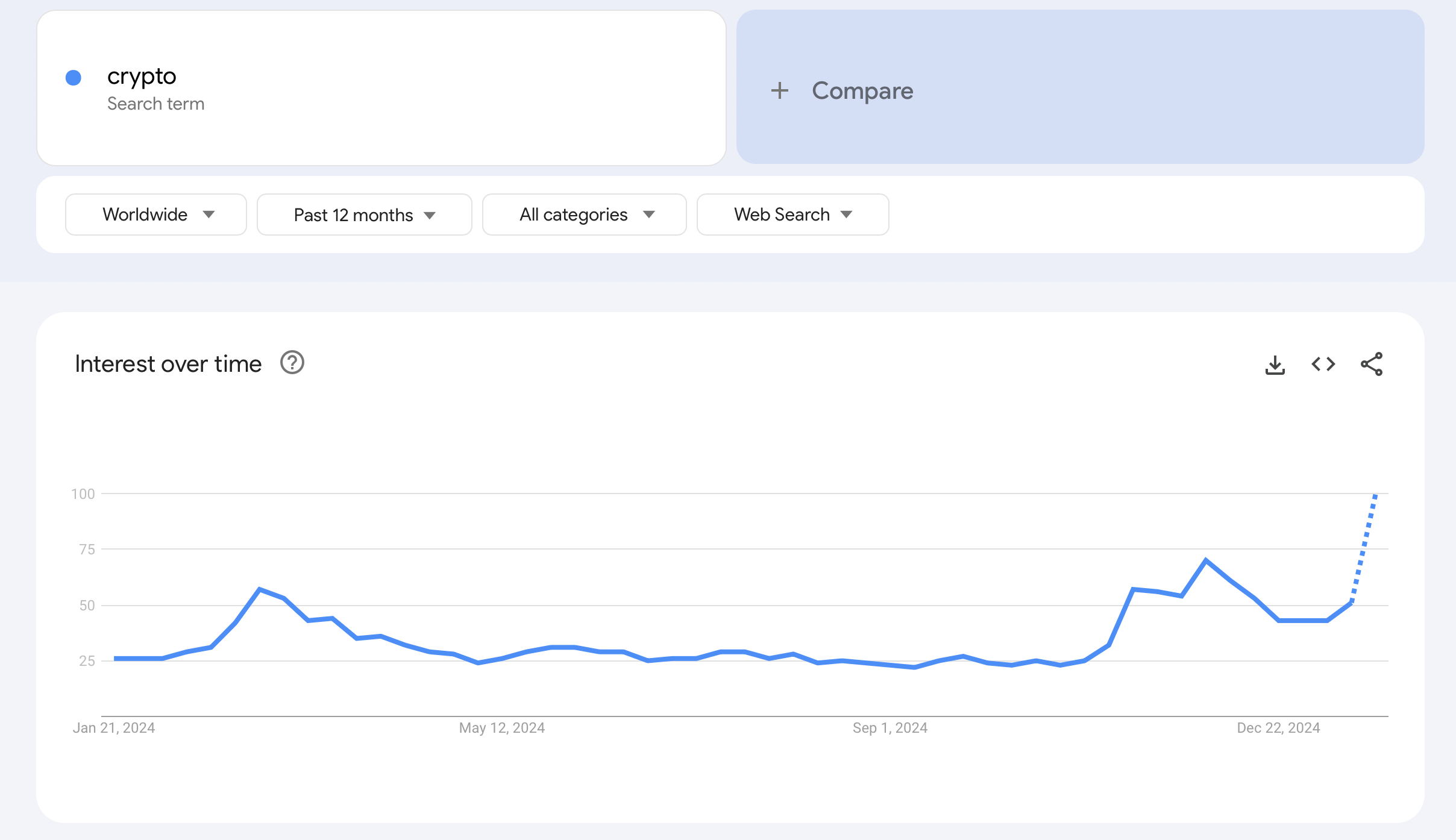This screenshot has height=840, width=1456.
Task: Click the 100 value y-axis label
Action: pos(83,494)
